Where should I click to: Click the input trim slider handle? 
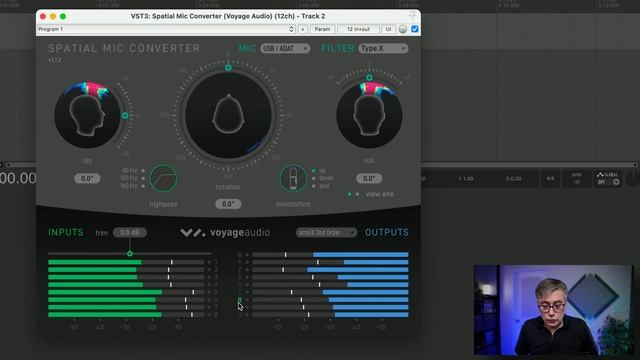(130, 253)
